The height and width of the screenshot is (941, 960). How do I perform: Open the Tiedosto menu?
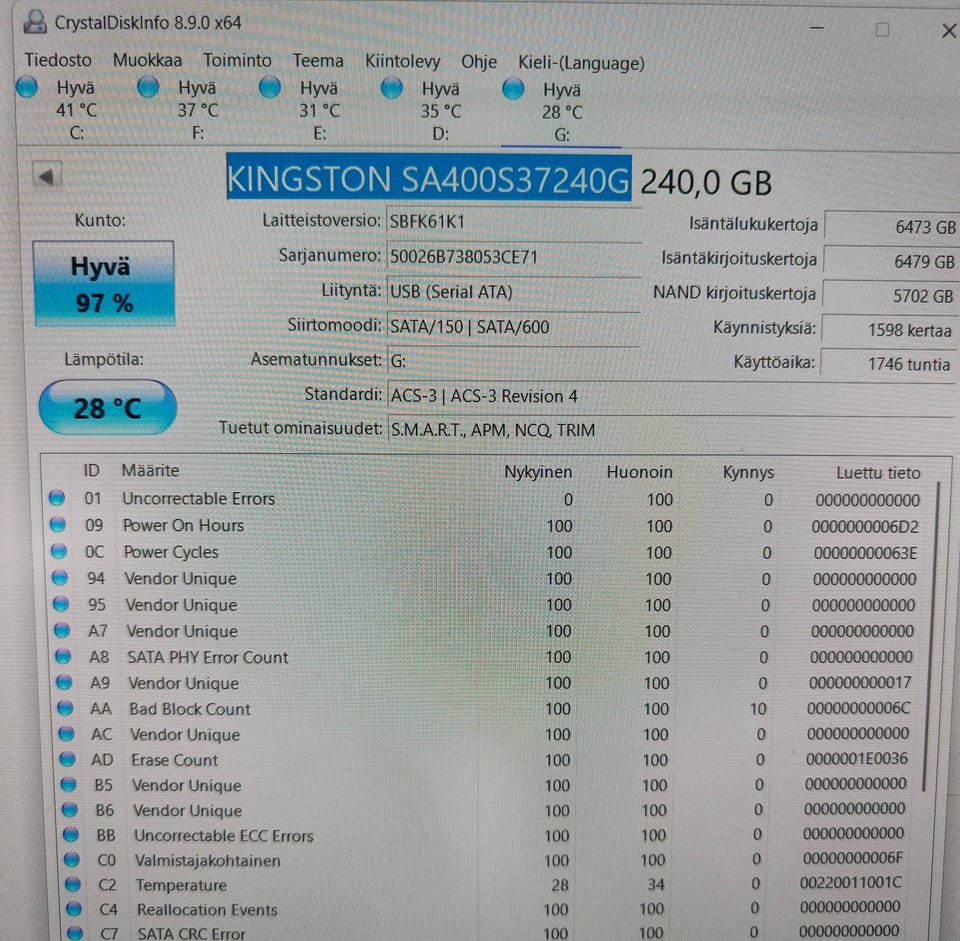58,60
